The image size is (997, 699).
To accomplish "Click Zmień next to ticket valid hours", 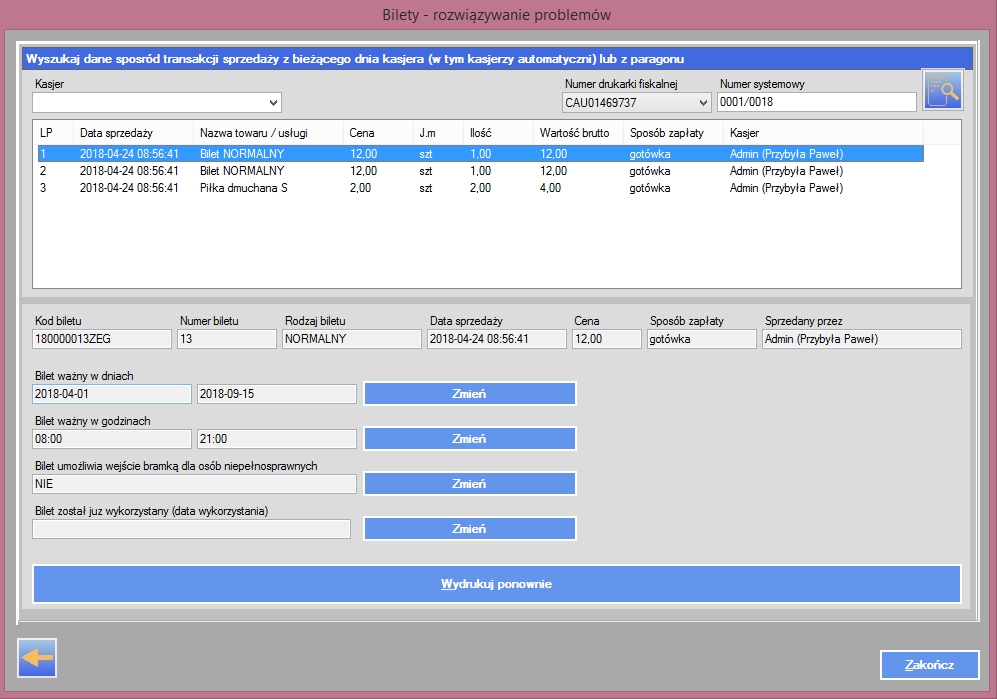I will (x=470, y=439).
